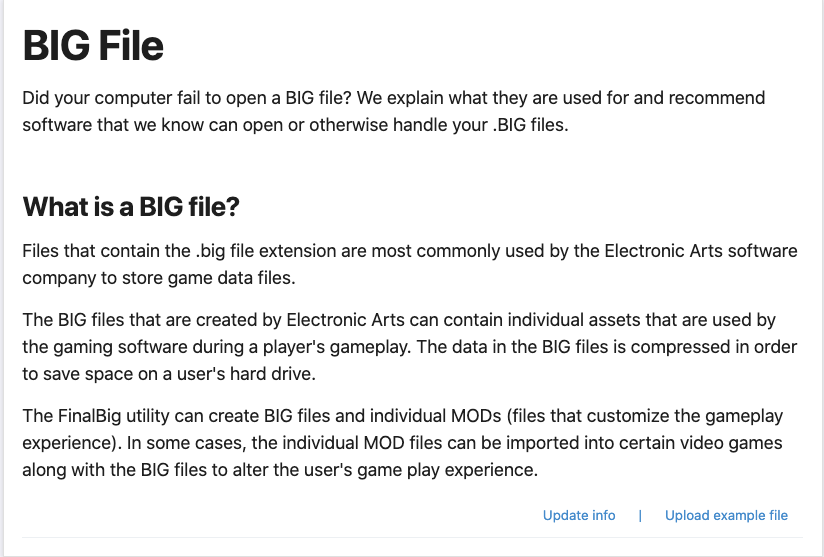The height and width of the screenshot is (557, 824).
Task: Click the paragraph starting Files that contain
Action: point(410,264)
